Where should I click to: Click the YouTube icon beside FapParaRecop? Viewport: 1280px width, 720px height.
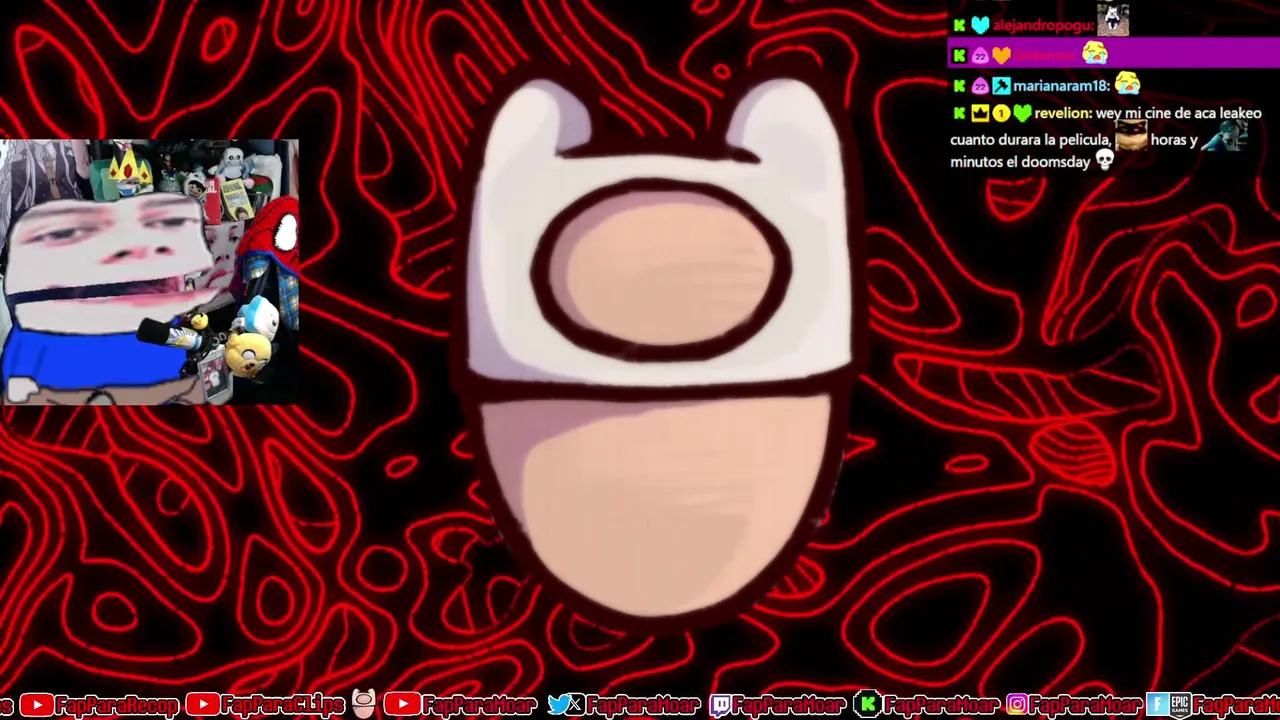[36, 706]
